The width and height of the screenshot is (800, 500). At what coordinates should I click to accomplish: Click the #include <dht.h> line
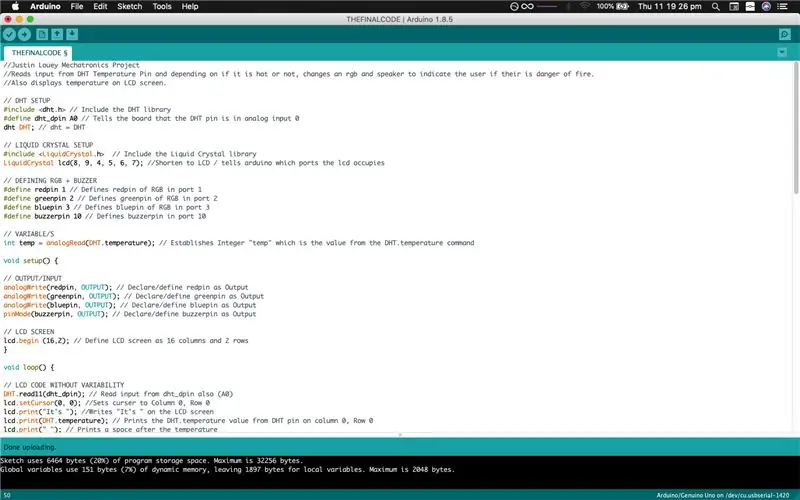[x=87, y=110]
